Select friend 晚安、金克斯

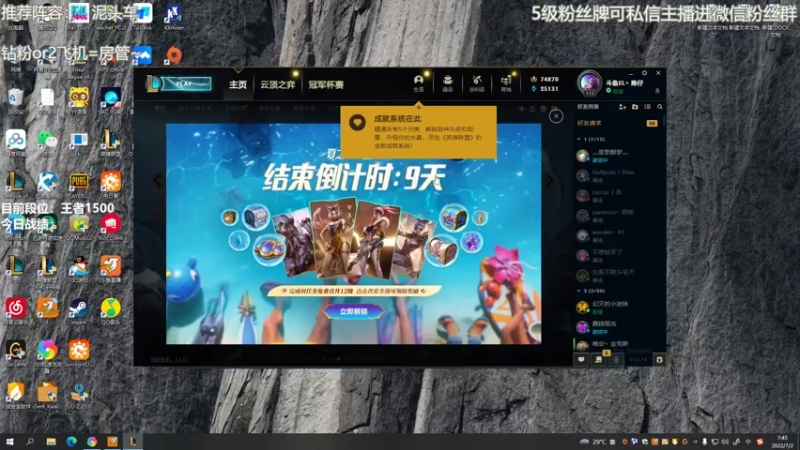click(618, 345)
